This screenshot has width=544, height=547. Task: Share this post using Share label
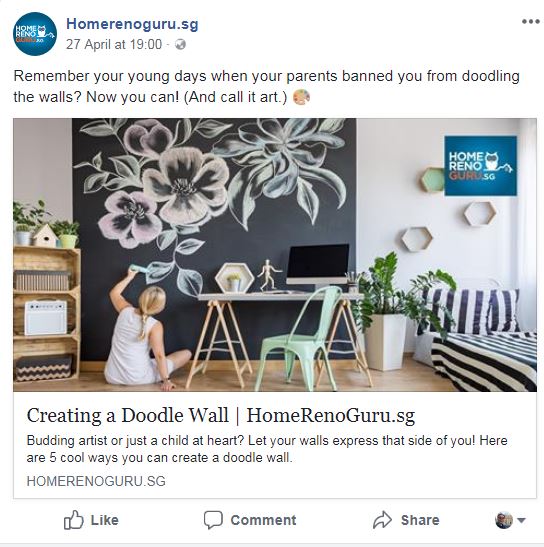point(420,520)
